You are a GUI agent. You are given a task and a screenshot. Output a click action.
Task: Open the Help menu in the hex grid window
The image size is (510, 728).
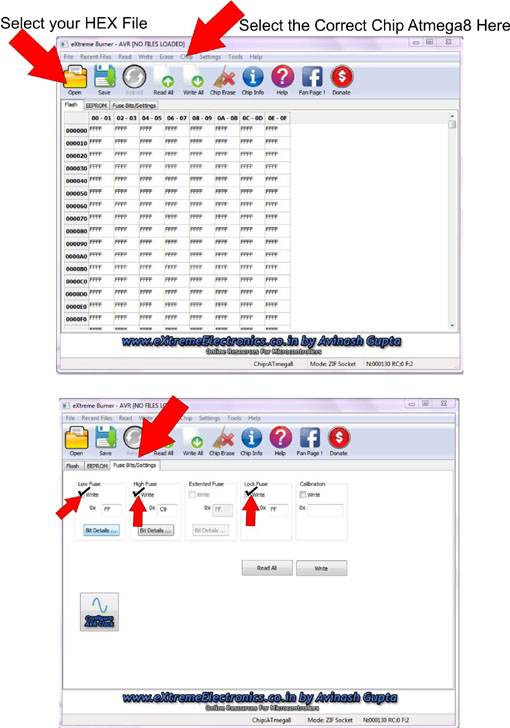(256, 57)
